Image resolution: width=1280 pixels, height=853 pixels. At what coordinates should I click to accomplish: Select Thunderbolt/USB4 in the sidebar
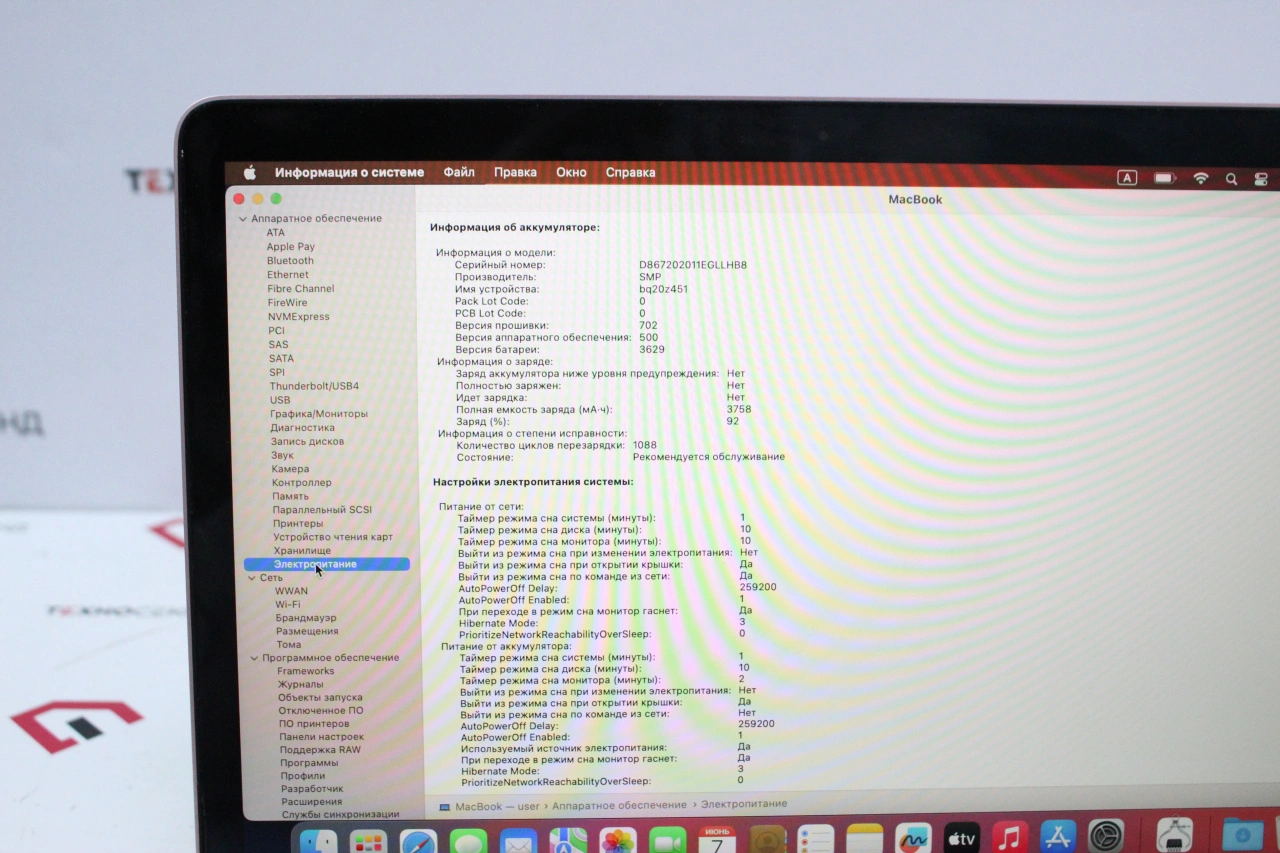(x=314, y=386)
